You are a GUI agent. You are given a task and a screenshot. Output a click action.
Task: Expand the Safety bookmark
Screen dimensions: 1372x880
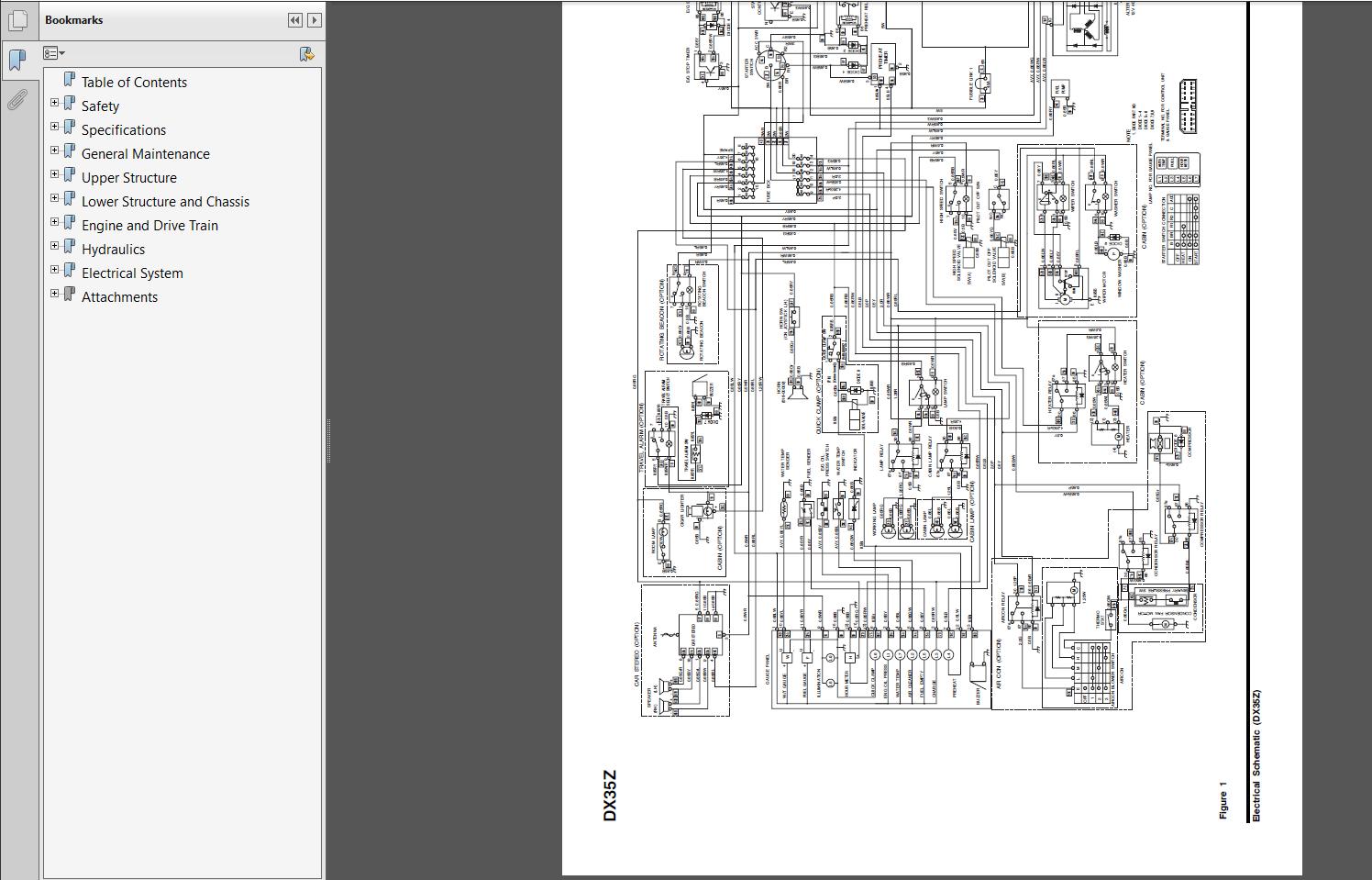point(55,103)
